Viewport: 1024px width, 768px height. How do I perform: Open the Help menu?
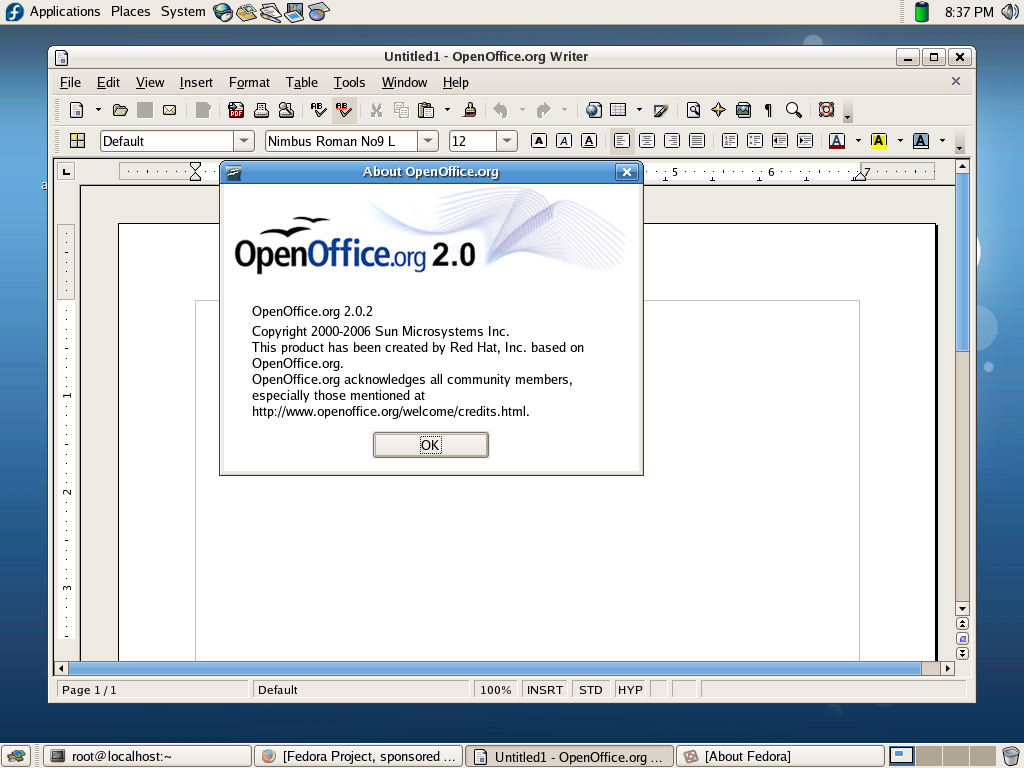pyautogui.click(x=456, y=82)
